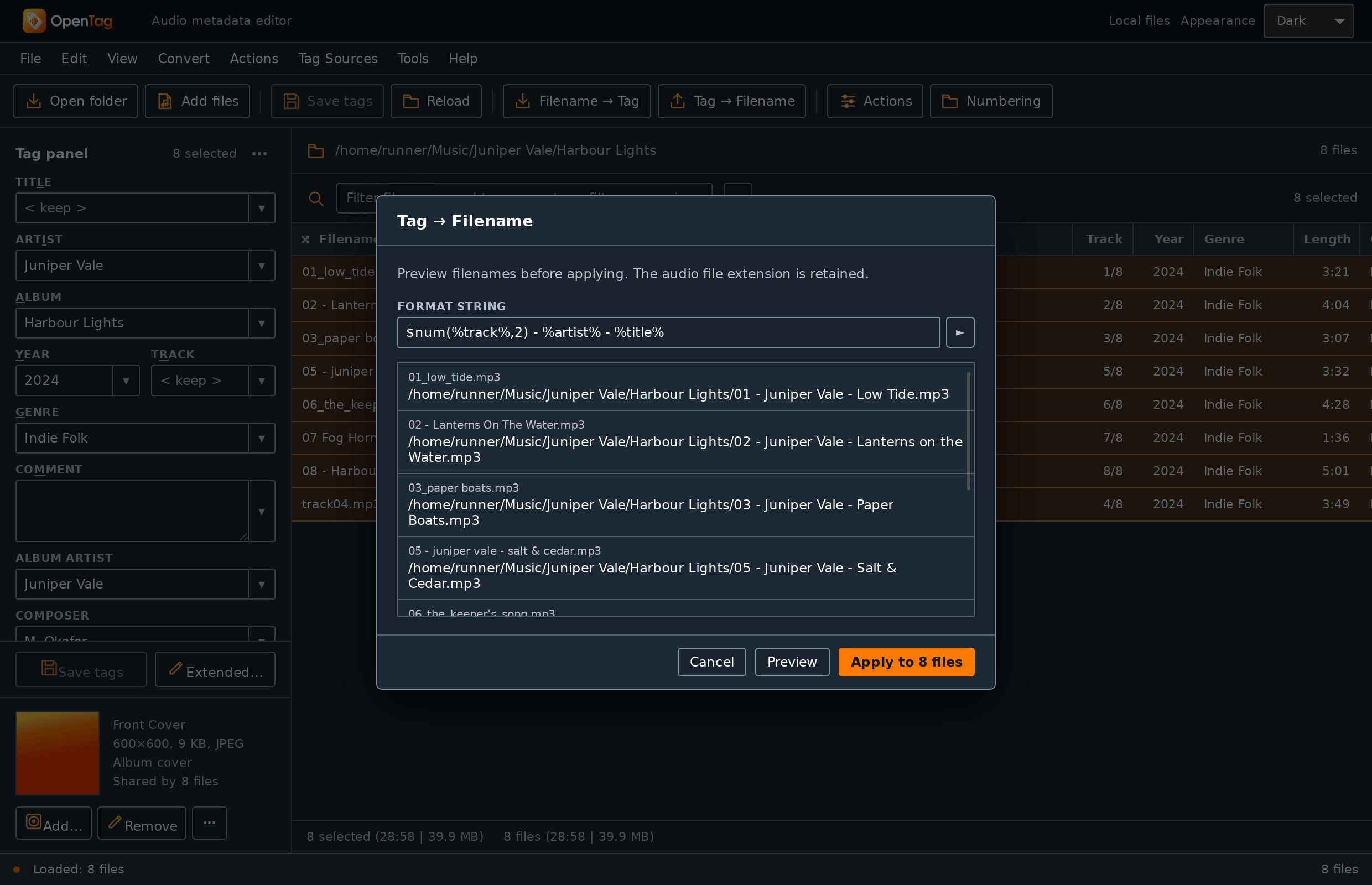1372x885 pixels.
Task: Click the OpenTag logo icon
Action: pyautogui.click(x=34, y=20)
